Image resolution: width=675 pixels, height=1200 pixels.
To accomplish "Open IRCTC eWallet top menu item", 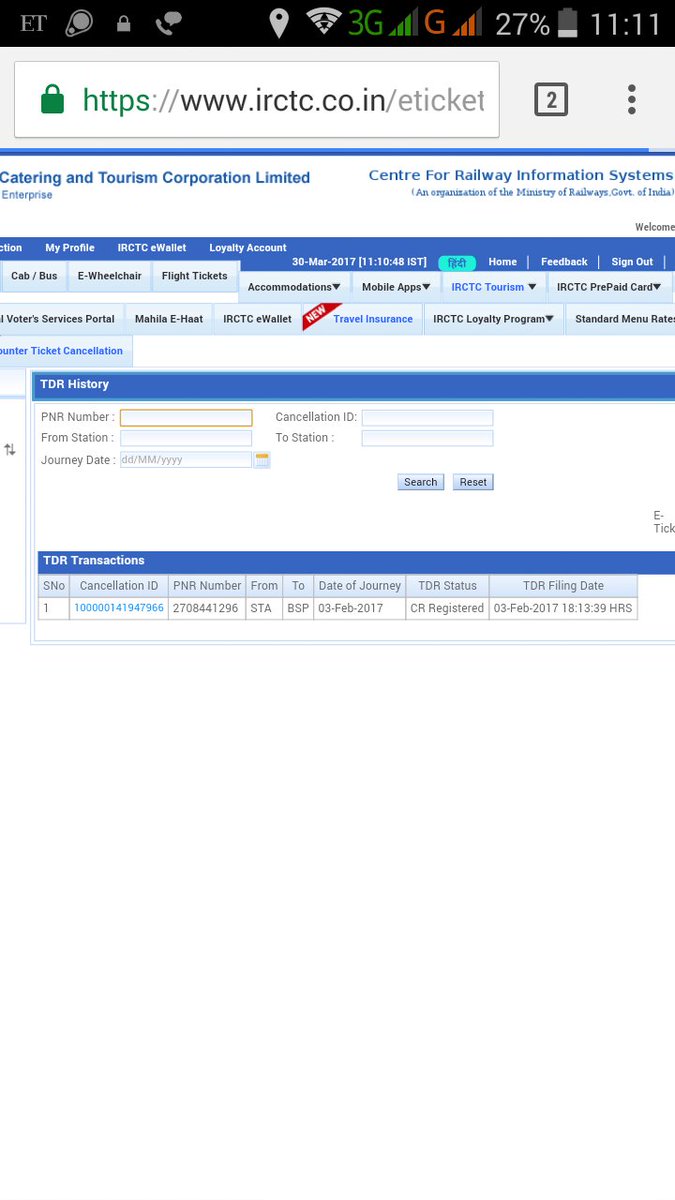I will (x=152, y=248).
